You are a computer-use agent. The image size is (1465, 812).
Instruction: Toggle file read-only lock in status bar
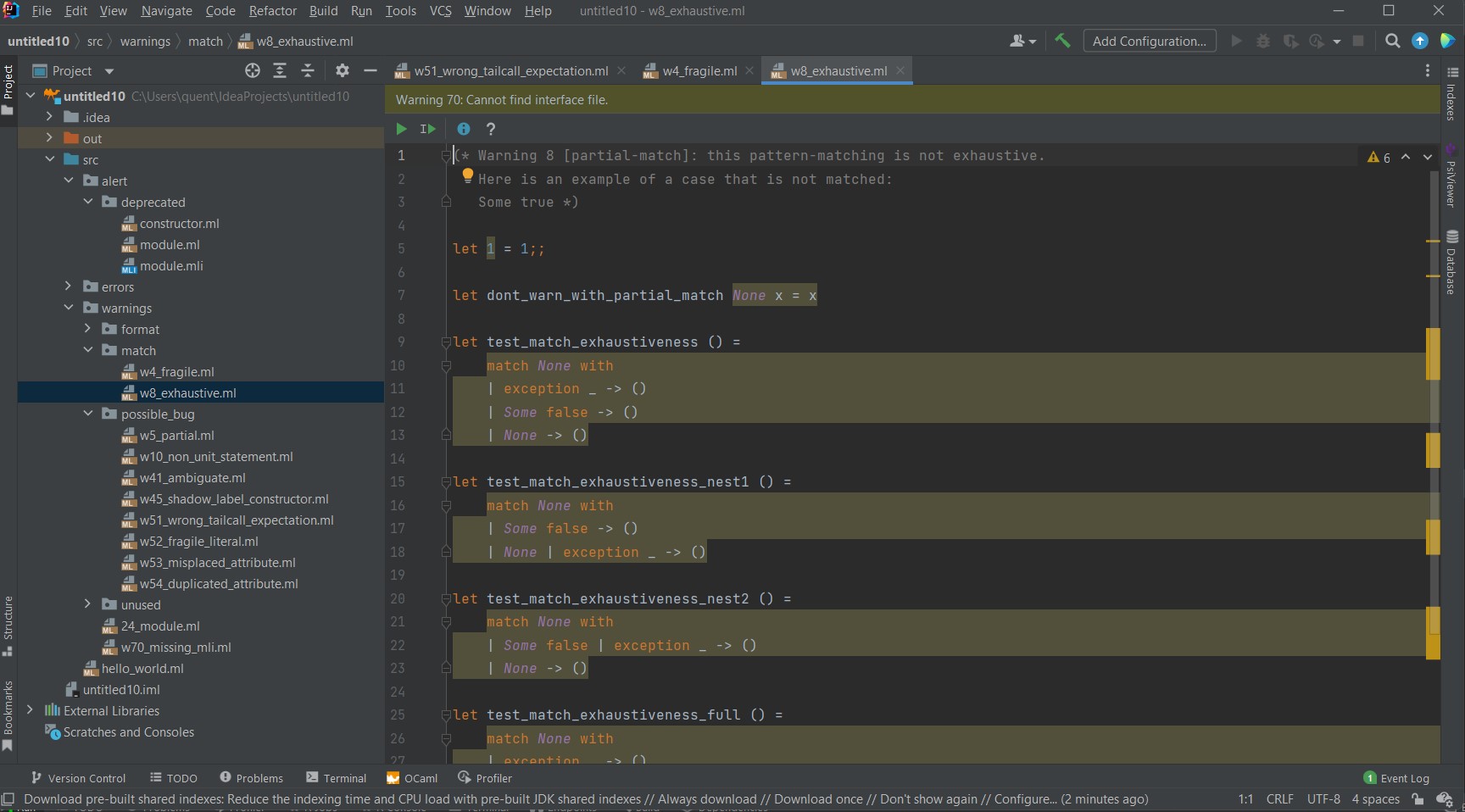[x=1418, y=798]
